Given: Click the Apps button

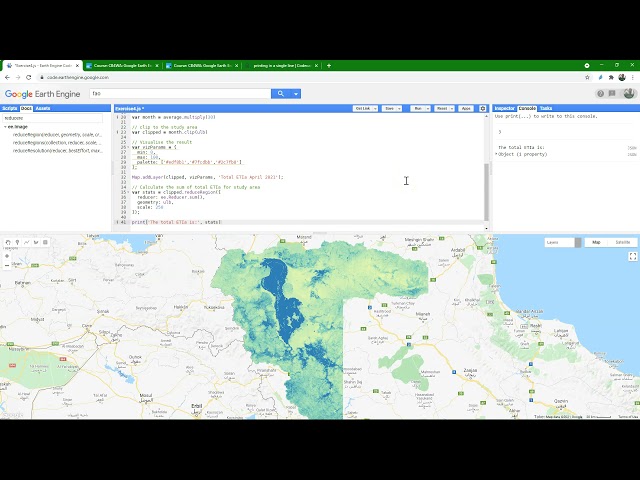Looking at the screenshot, I should tap(466, 108).
